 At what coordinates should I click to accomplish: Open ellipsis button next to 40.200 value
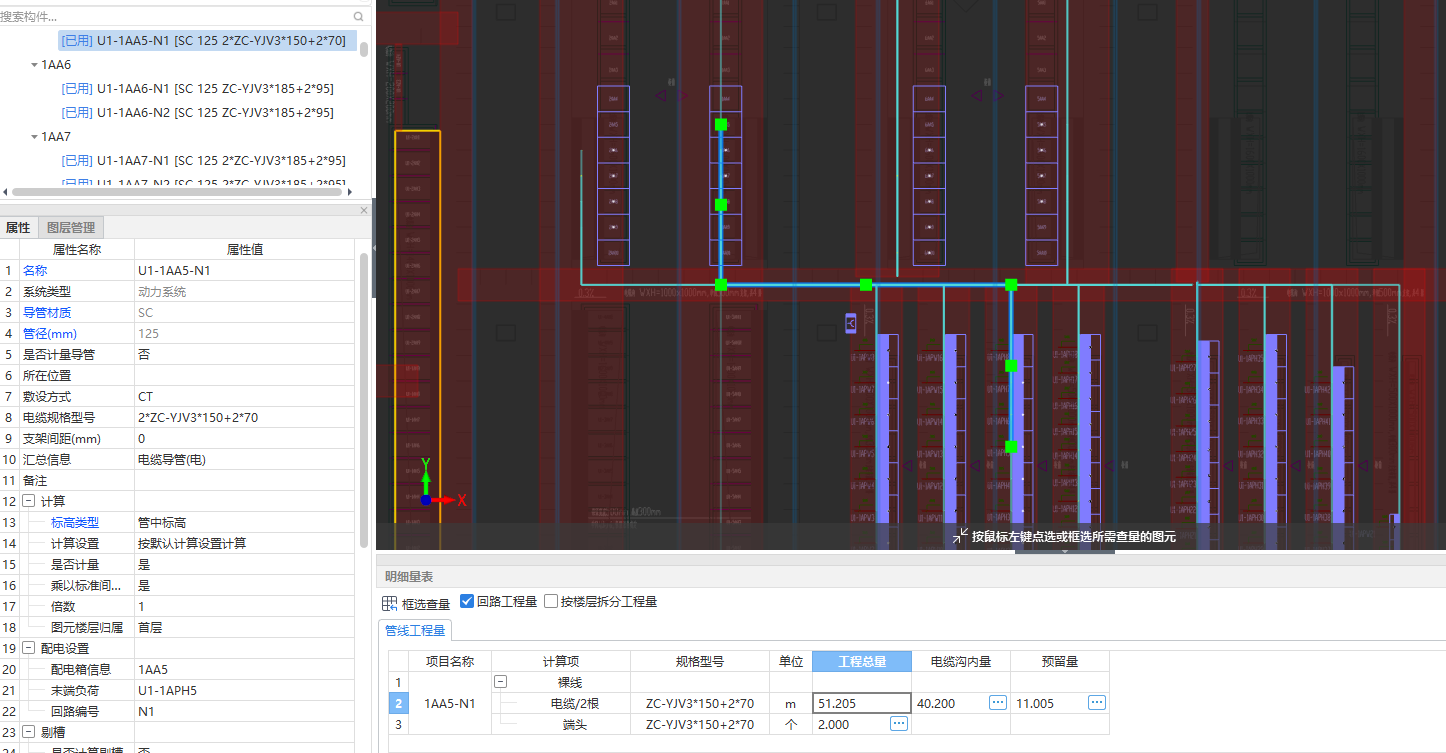pos(998,703)
